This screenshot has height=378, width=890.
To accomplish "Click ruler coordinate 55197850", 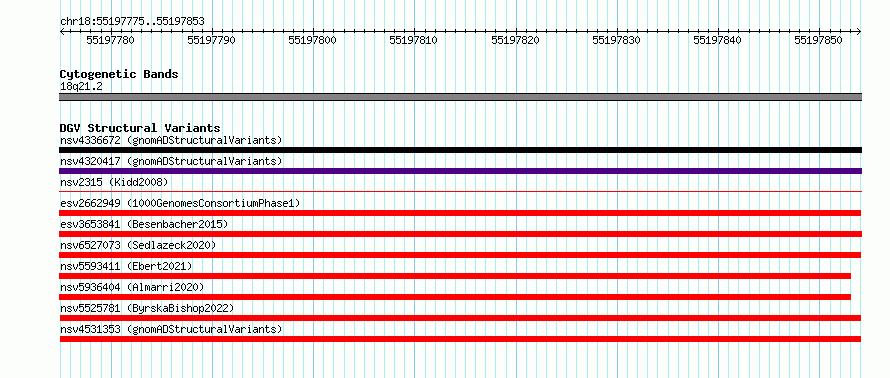I will point(818,41).
